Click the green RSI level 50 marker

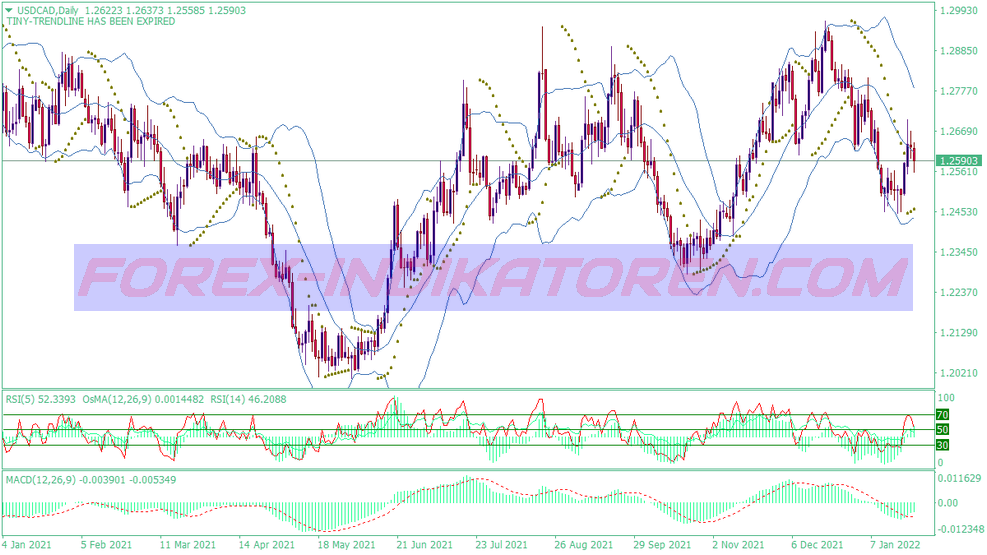[941, 430]
